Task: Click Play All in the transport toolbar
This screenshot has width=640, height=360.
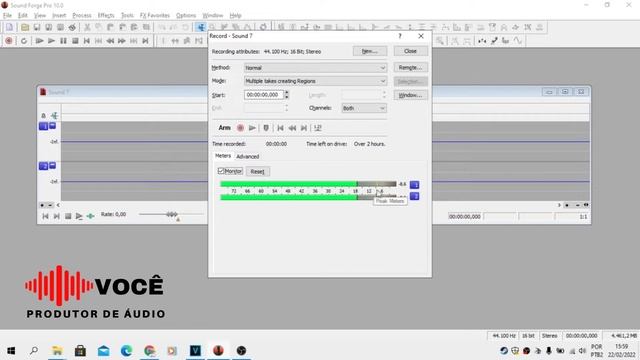Action: (x=40, y=41)
